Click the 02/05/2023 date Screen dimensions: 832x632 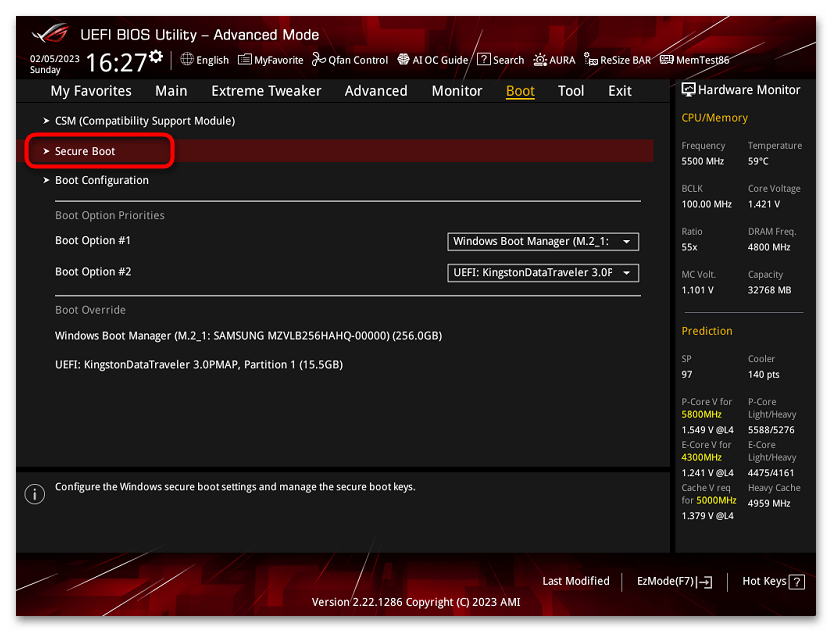pyautogui.click(x=55, y=58)
